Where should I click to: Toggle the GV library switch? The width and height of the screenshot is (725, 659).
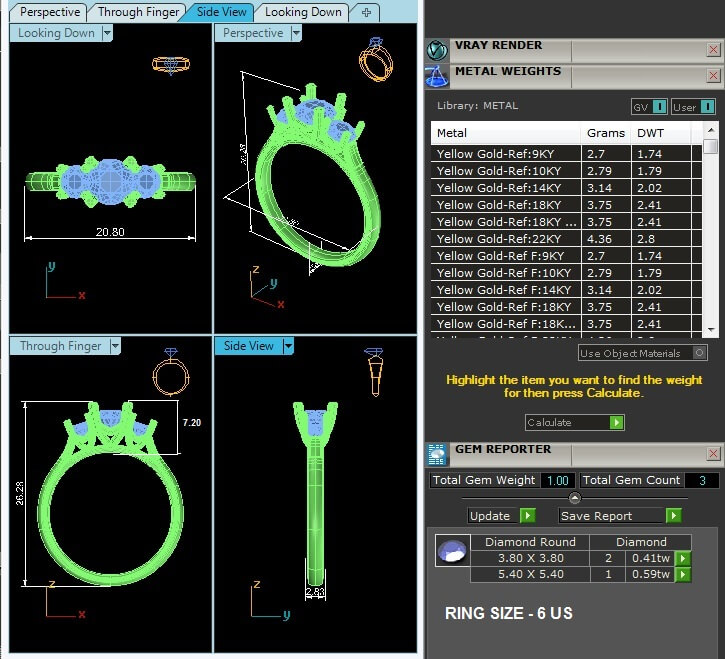(x=659, y=107)
